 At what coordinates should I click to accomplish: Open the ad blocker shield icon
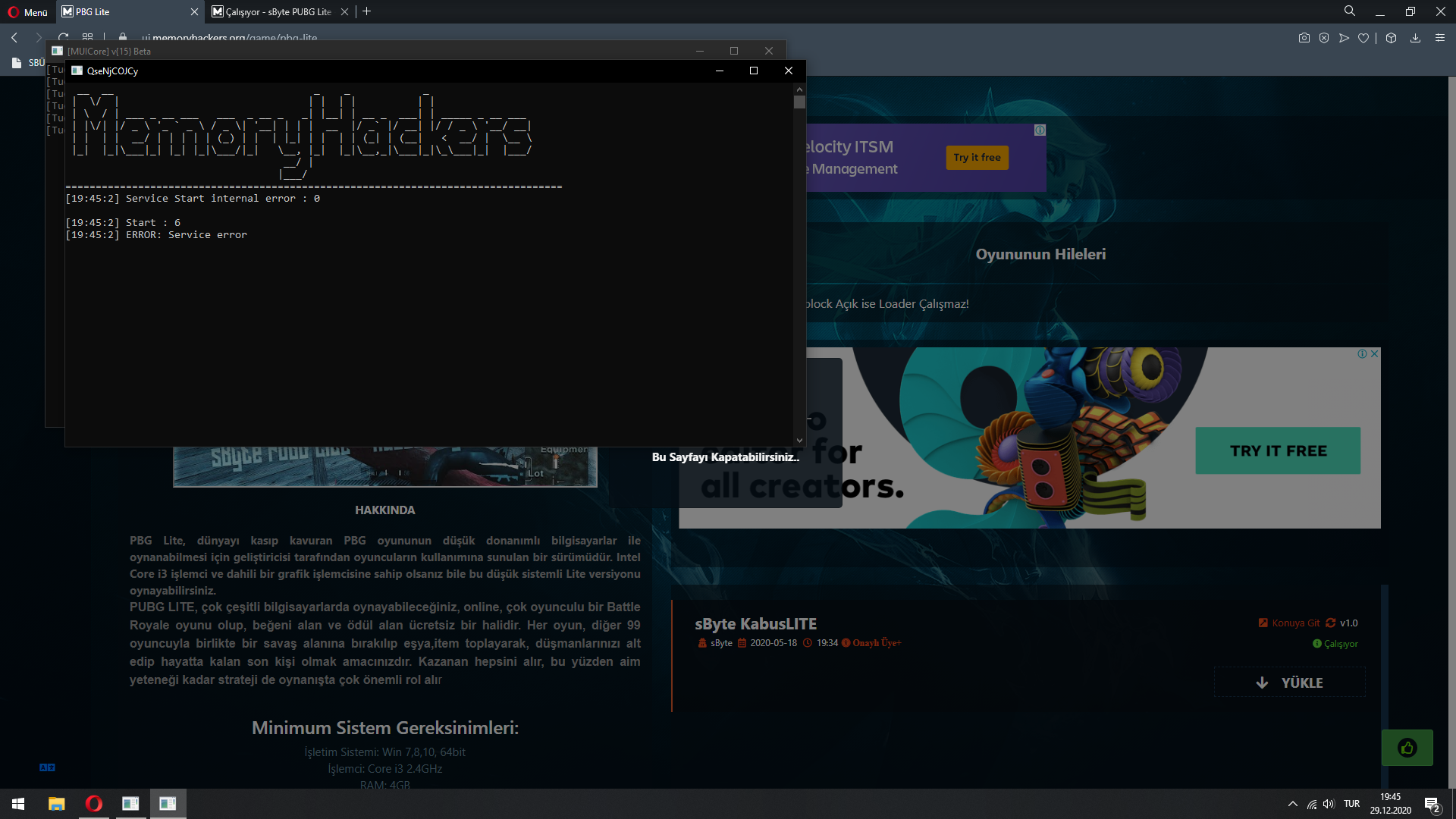tap(1324, 38)
